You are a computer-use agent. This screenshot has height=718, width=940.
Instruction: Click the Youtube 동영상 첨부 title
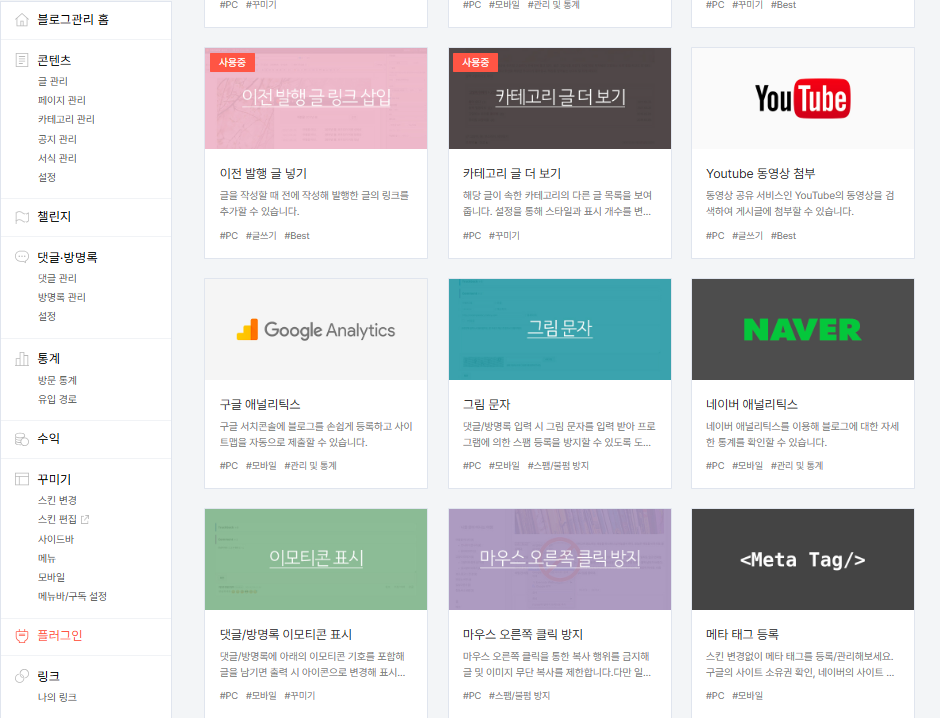tap(760, 174)
